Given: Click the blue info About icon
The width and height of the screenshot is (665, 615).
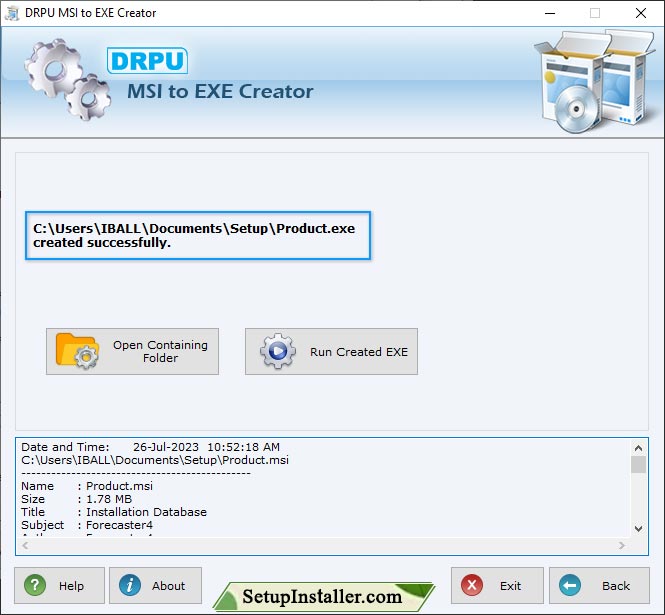Looking at the screenshot, I should 130,585.
